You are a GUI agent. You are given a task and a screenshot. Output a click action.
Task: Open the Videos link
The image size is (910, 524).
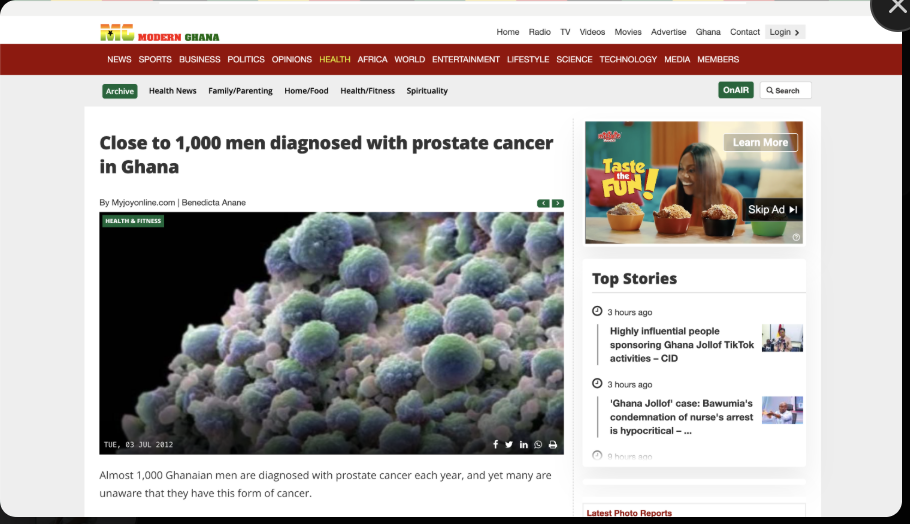593,32
